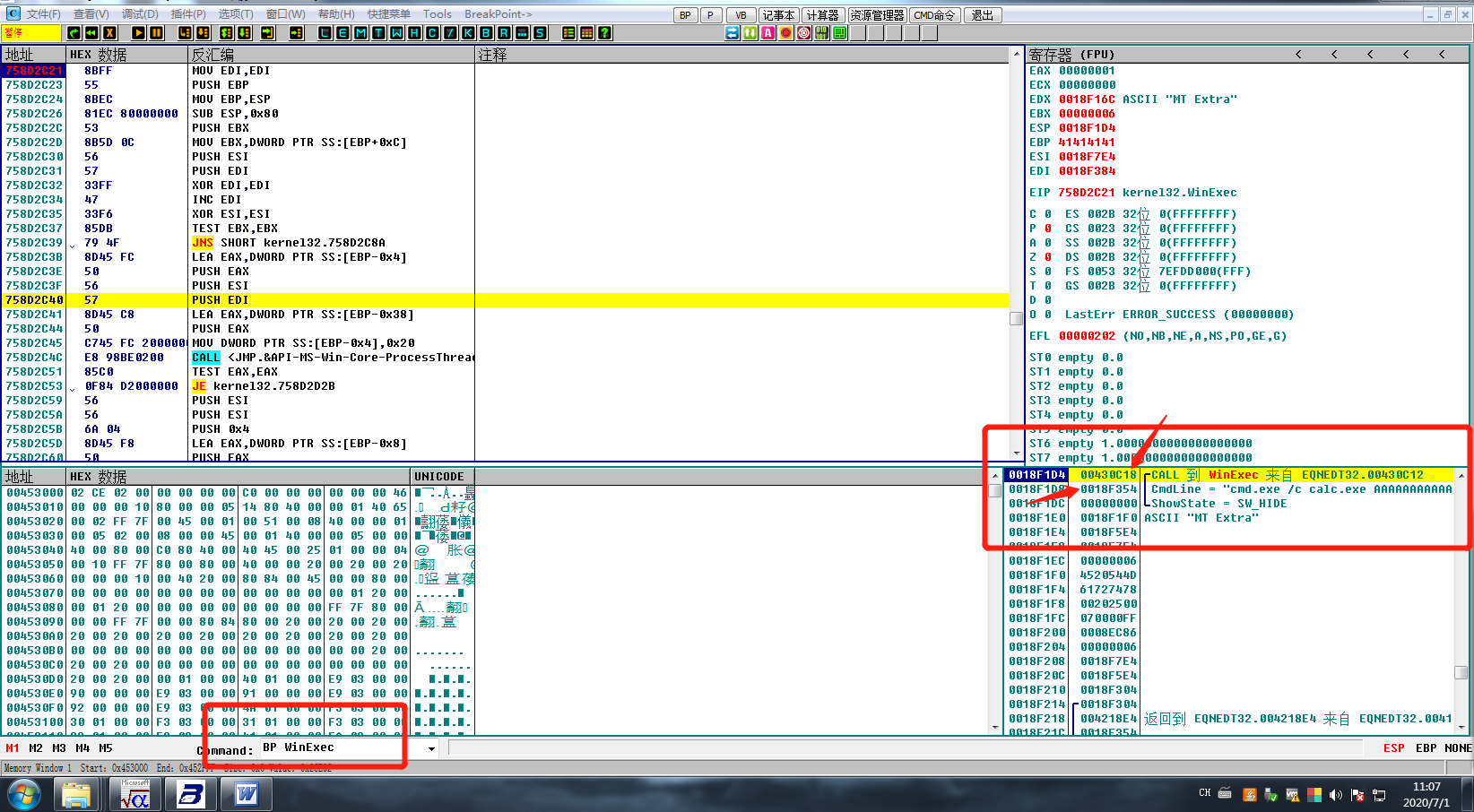Viewport: 1474px width, 812px height.
Task: Switch to memory window M5
Action: [106, 747]
